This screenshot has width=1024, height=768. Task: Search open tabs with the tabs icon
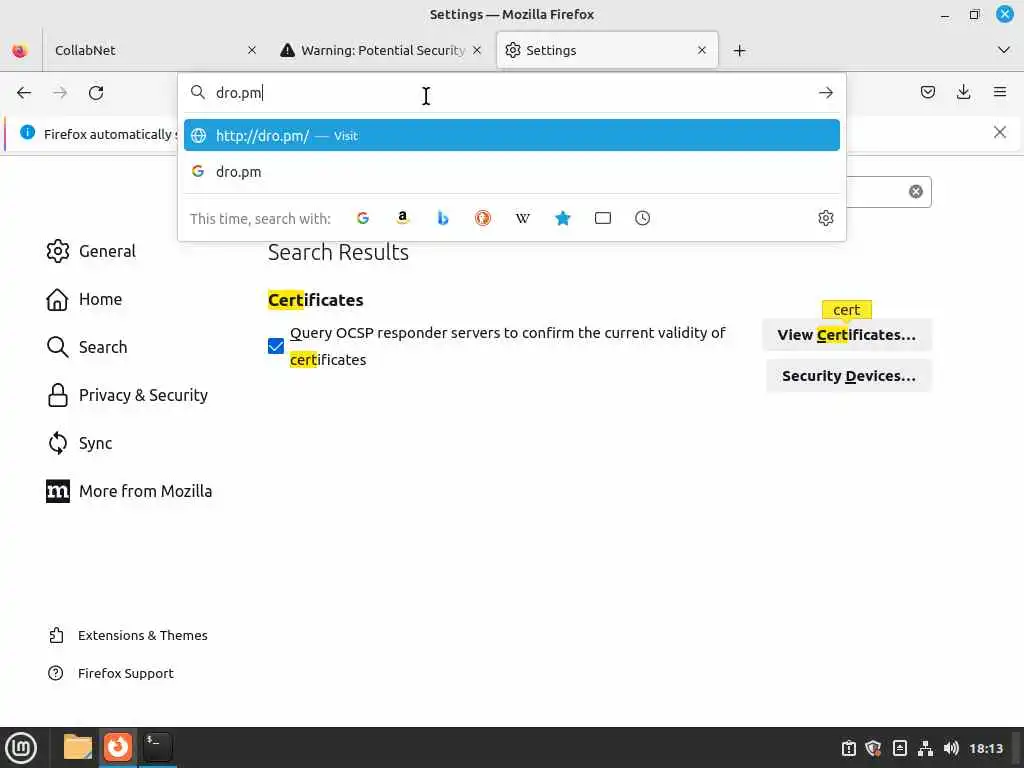603,218
